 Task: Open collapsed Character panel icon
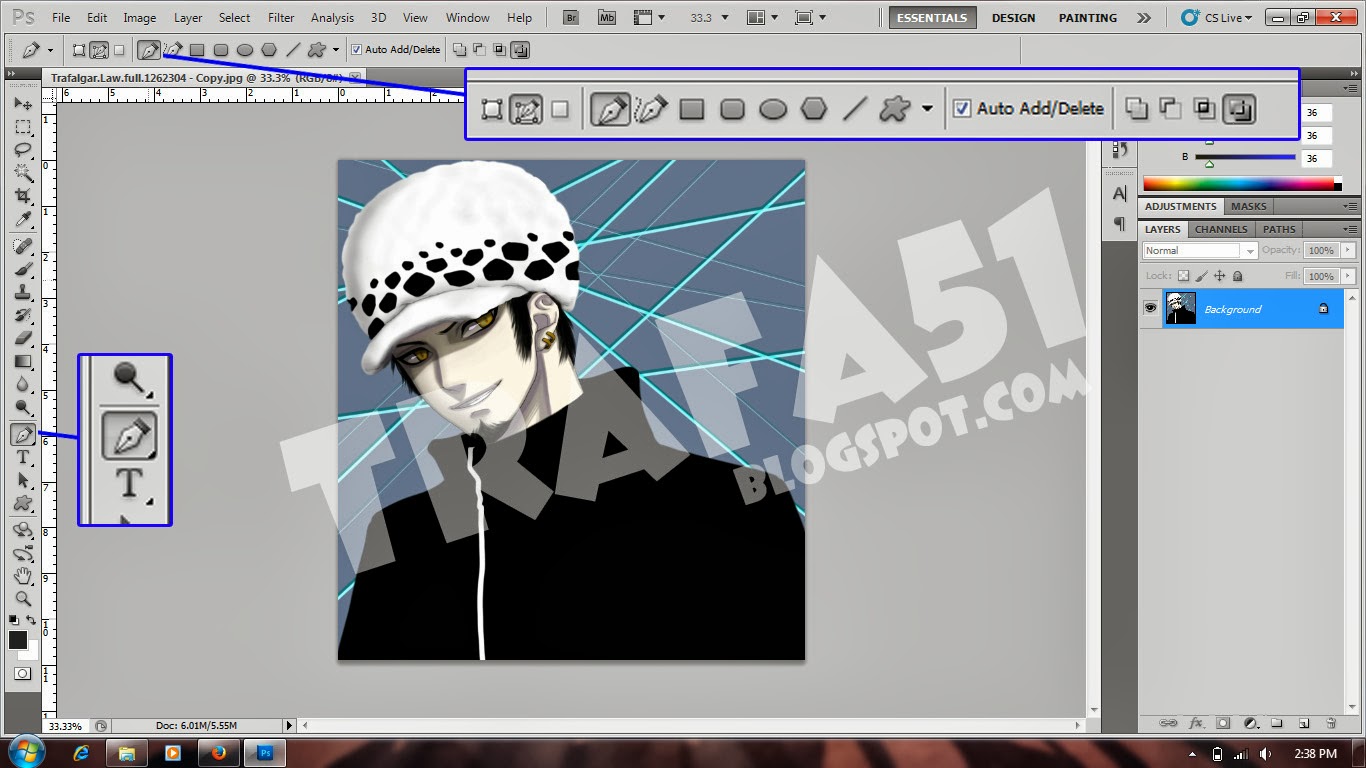[1120, 194]
